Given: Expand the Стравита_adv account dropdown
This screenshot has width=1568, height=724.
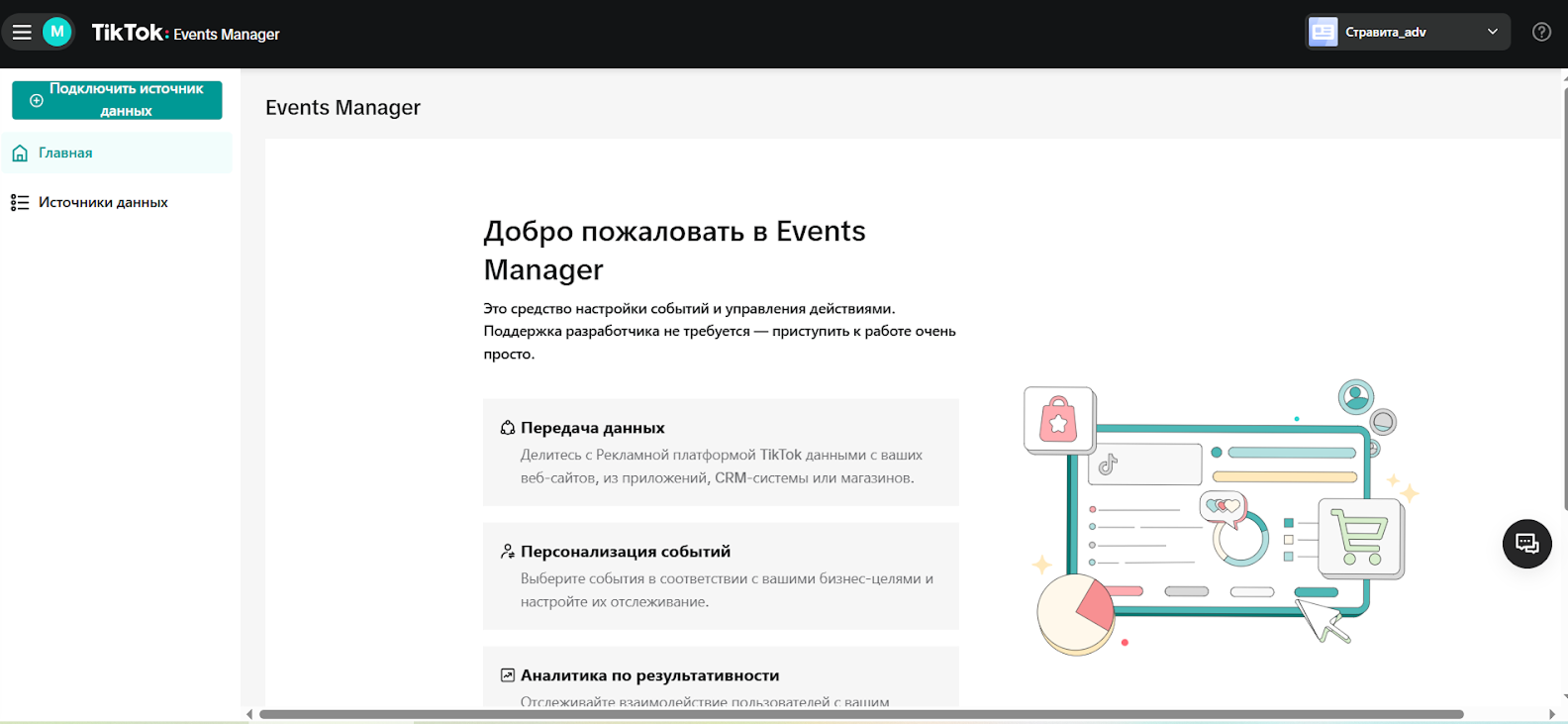Looking at the screenshot, I should [x=1406, y=32].
